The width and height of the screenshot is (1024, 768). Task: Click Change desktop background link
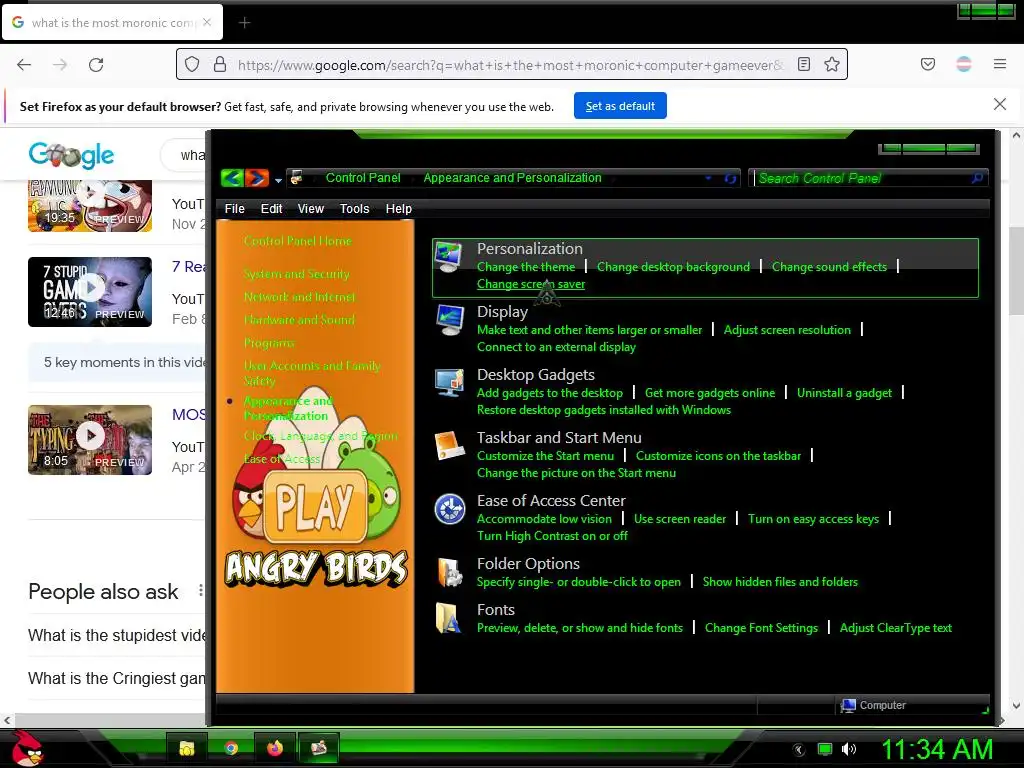(673, 266)
